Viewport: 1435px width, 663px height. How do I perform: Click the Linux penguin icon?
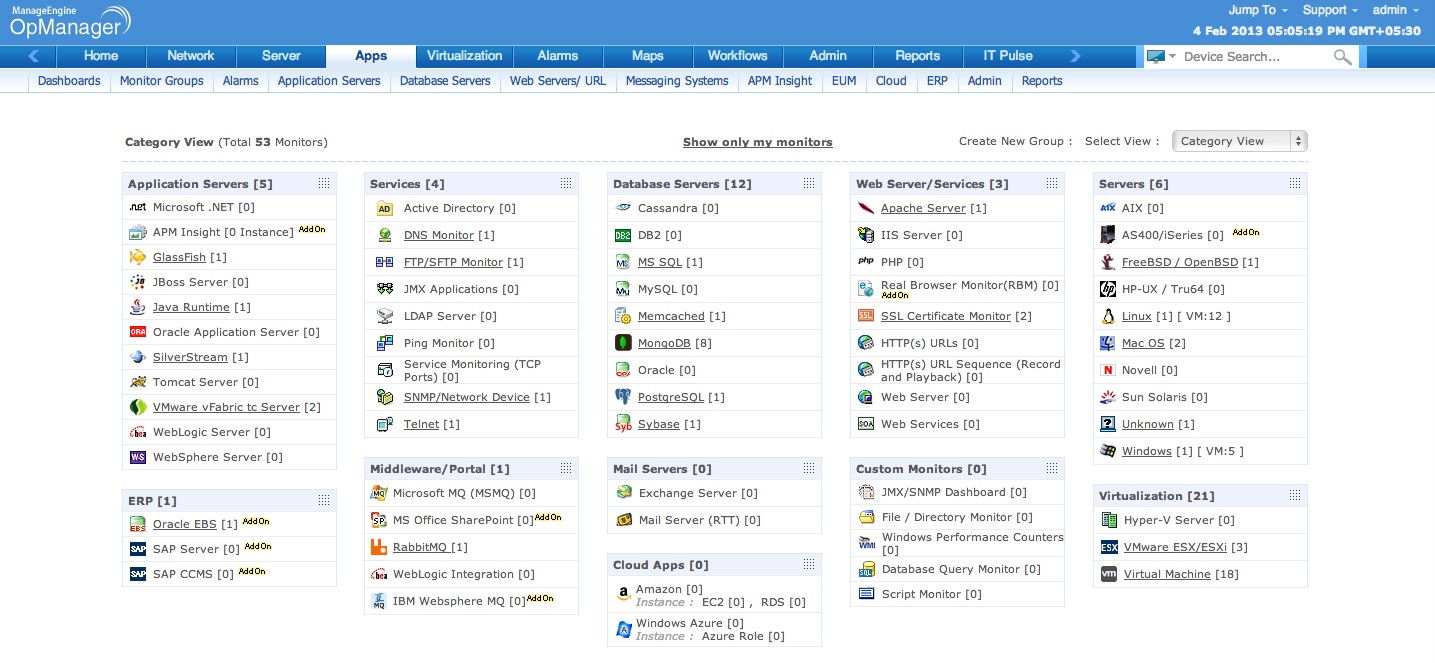point(1107,316)
